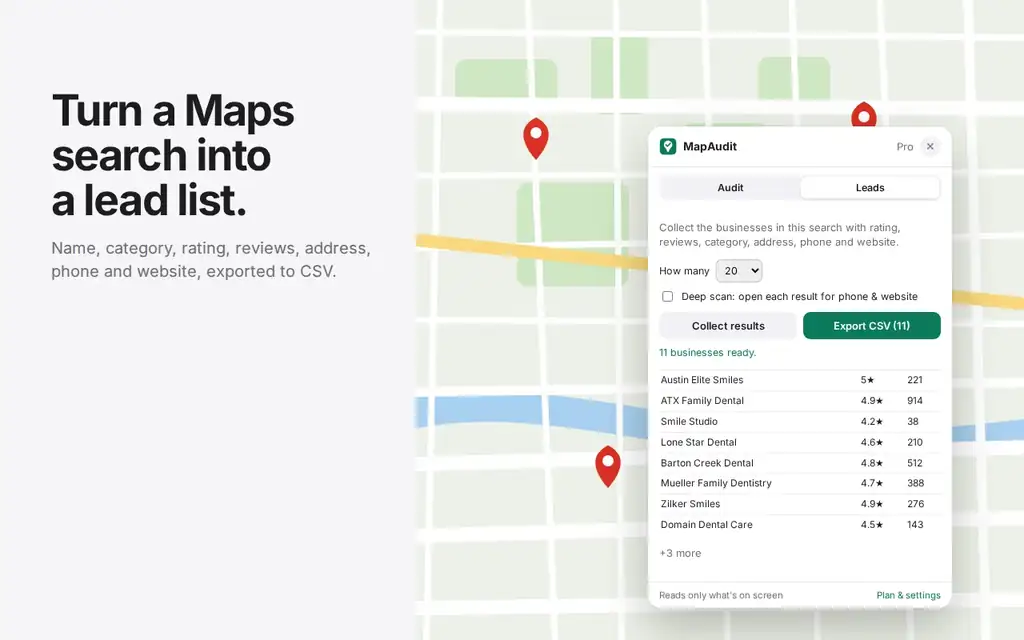This screenshot has width=1024, height=640.
Task: Click the 914 review count value
Action: 914,401
